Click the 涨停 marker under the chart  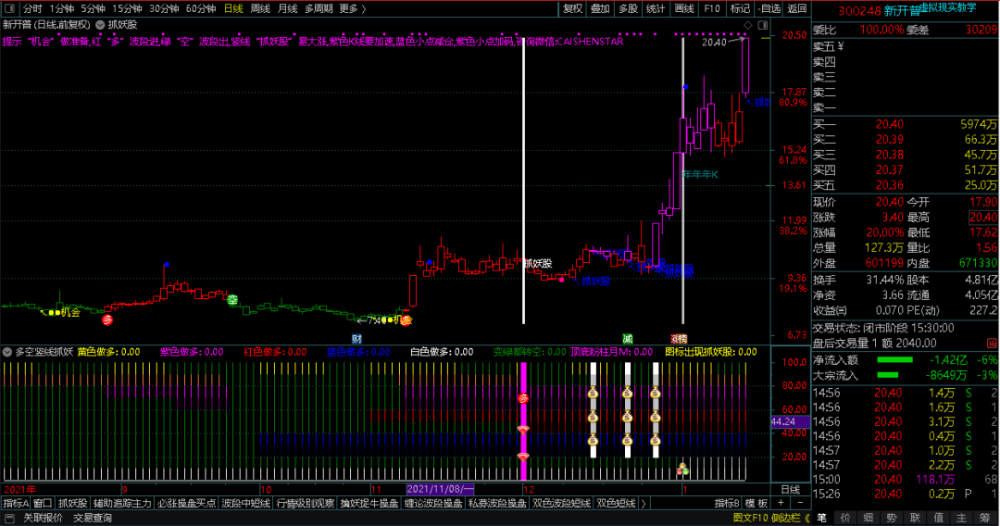[x=679, y=339]
